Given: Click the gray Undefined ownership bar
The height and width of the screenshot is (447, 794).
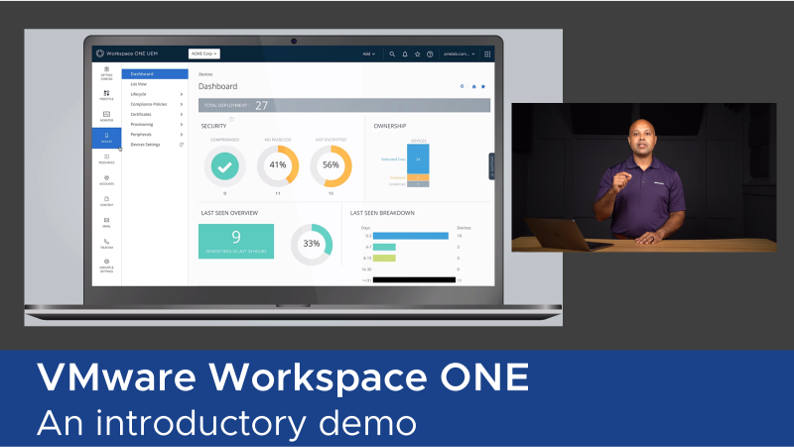Looking at the screenshot, I should tap(418, 184).
